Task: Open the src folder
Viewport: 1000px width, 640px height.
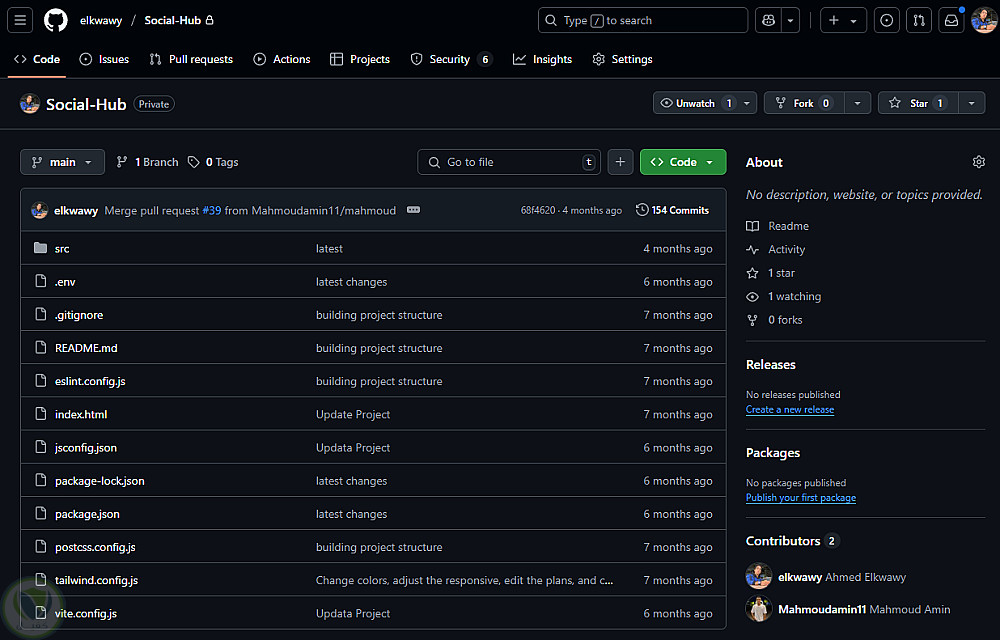Action: 62,249
